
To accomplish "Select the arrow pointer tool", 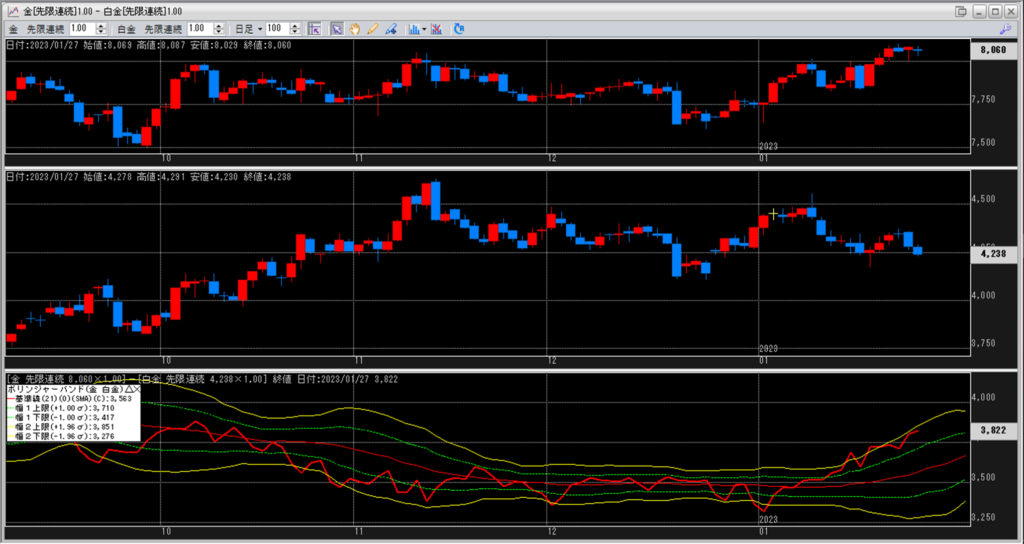I will (x=336, y=29).
